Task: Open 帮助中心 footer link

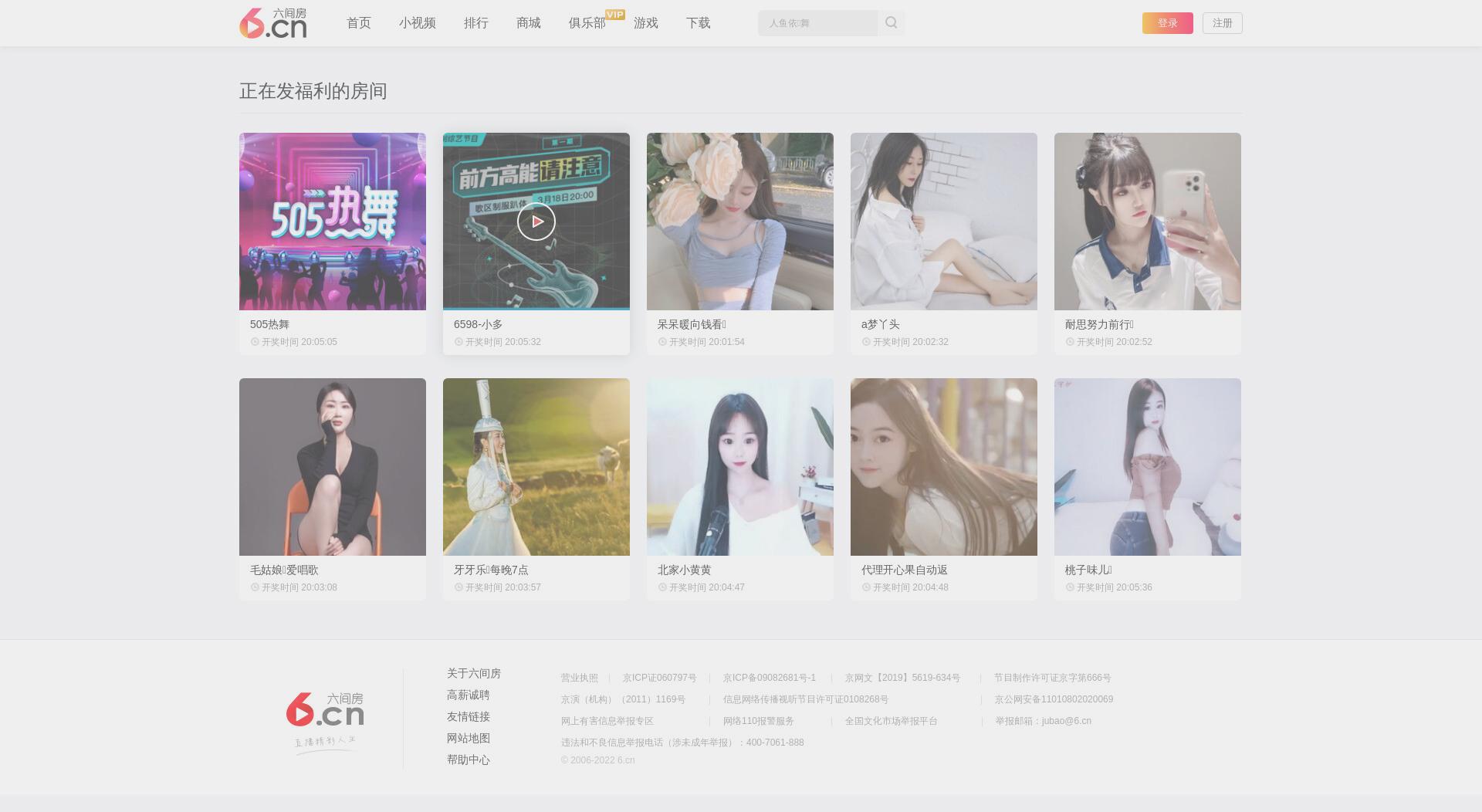Action: pyautogui.click(x=469, y=760)
